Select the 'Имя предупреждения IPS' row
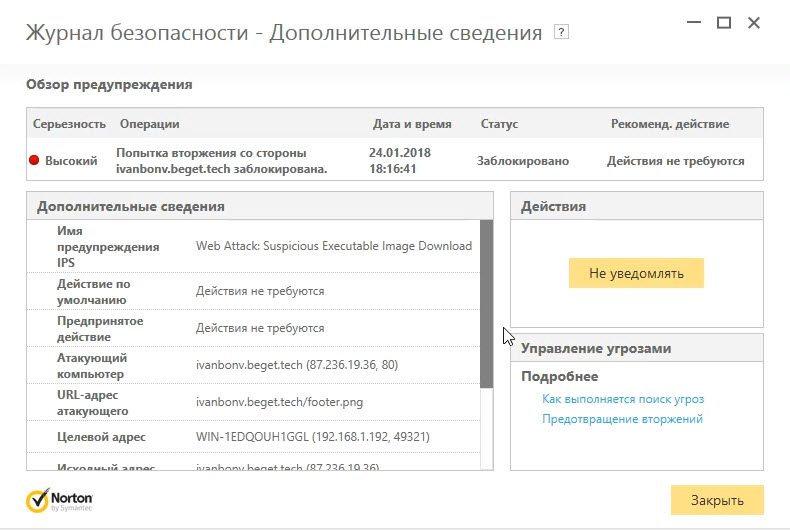 [254, 246]
